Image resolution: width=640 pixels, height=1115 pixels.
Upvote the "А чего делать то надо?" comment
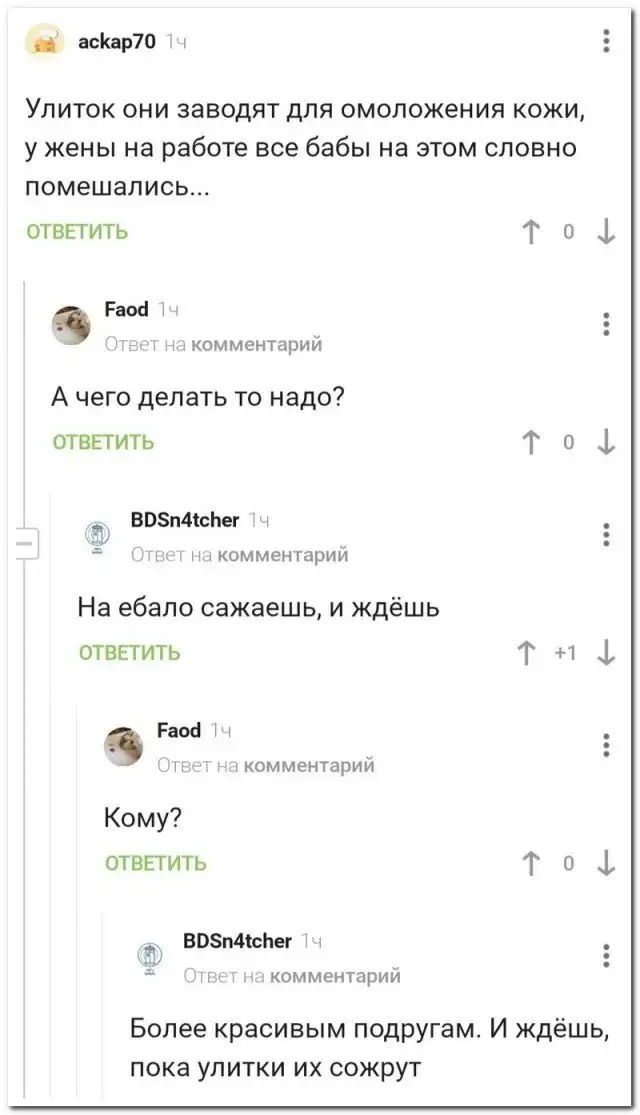coord(530,442)
